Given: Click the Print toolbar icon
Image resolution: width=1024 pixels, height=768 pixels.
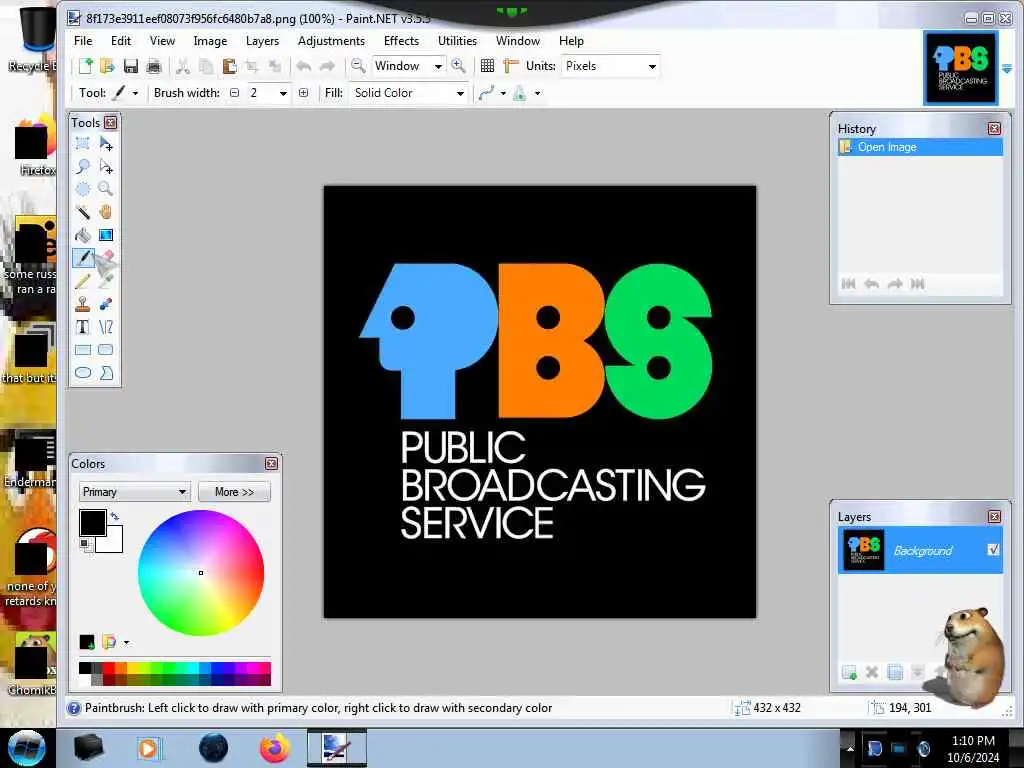Looking at the screenshot, I should point(154,66).
